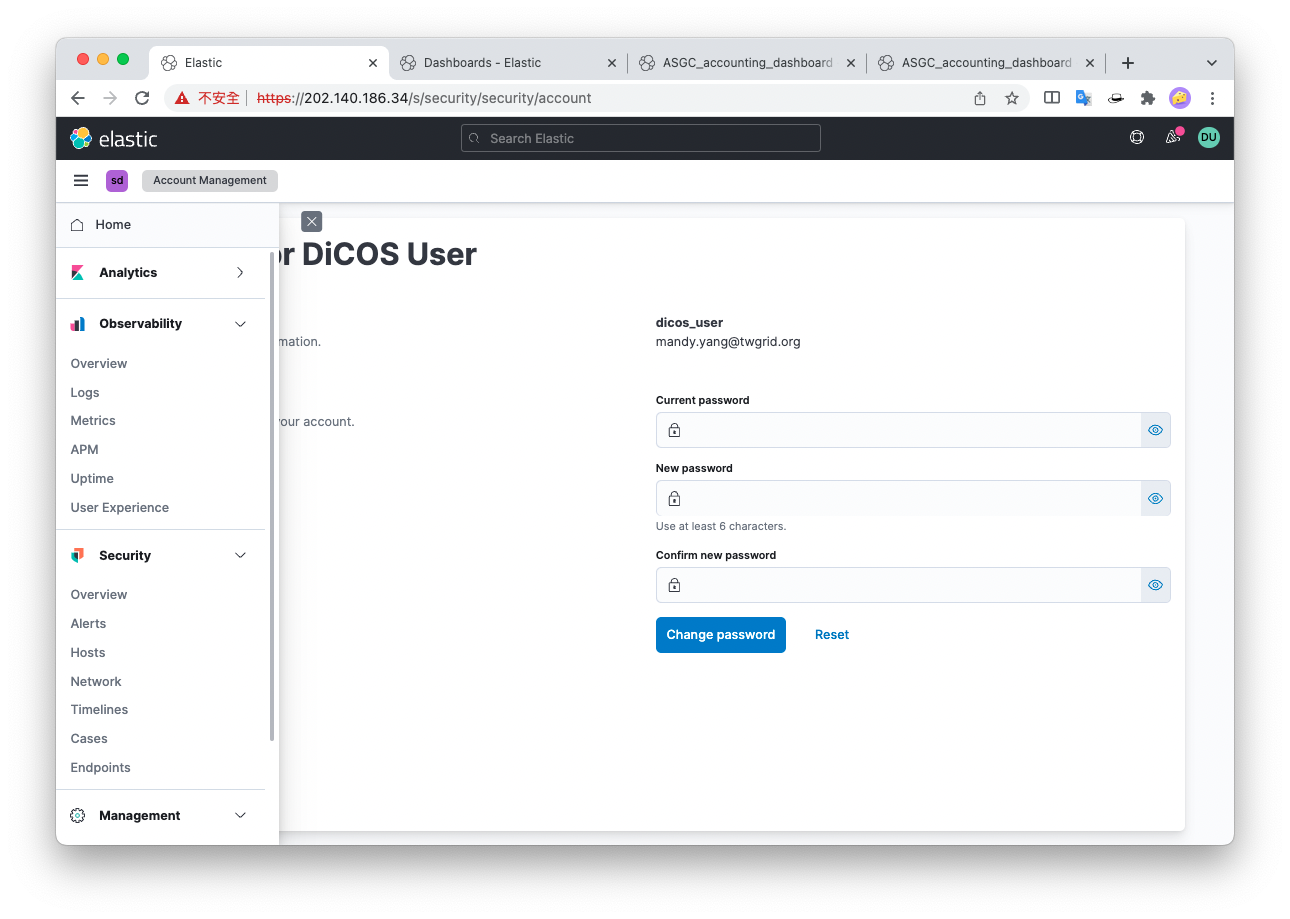This screenshot has height=919, width=1290.
Task: Click into the Confirm new password field
Action: (x=899, y=585)
